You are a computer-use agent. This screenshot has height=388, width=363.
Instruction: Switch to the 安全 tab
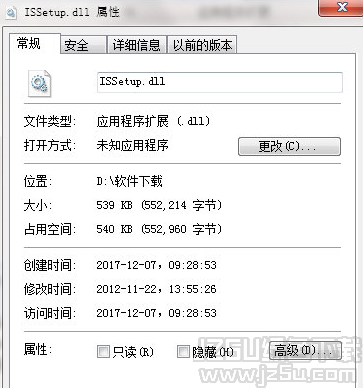coord(83,45)
